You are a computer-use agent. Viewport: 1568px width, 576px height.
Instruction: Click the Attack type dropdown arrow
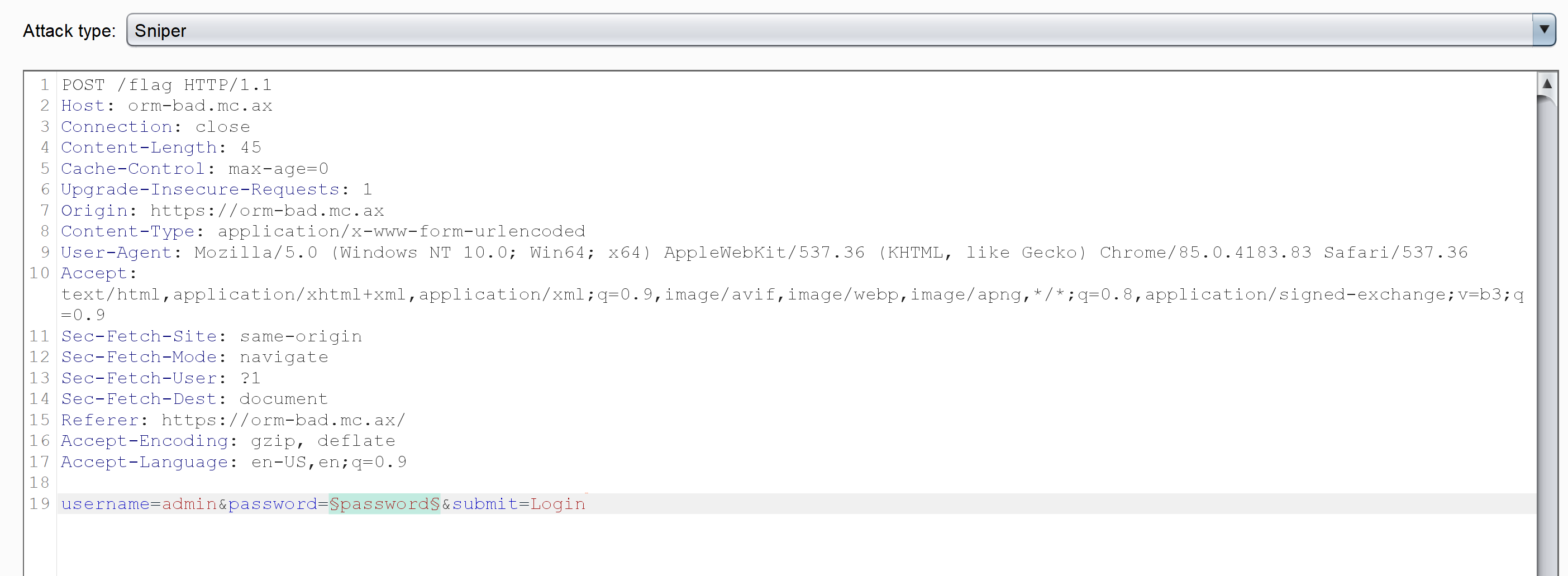tap(1543, 30)
